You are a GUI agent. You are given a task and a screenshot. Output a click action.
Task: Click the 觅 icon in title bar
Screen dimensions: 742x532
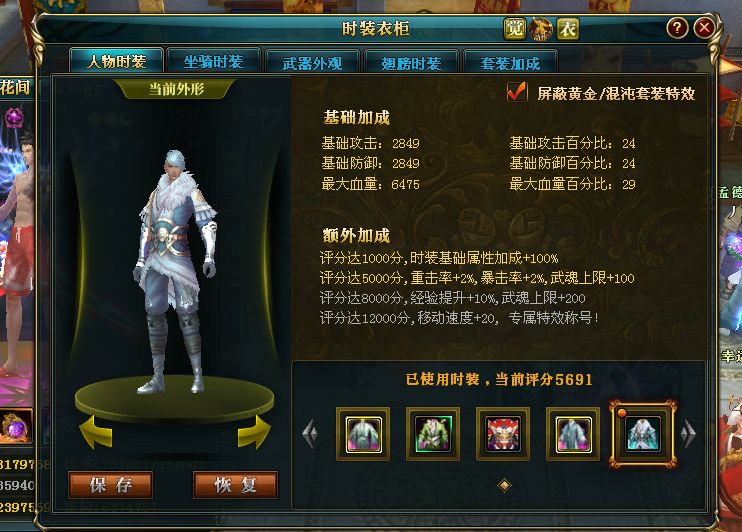click(514, 29)
